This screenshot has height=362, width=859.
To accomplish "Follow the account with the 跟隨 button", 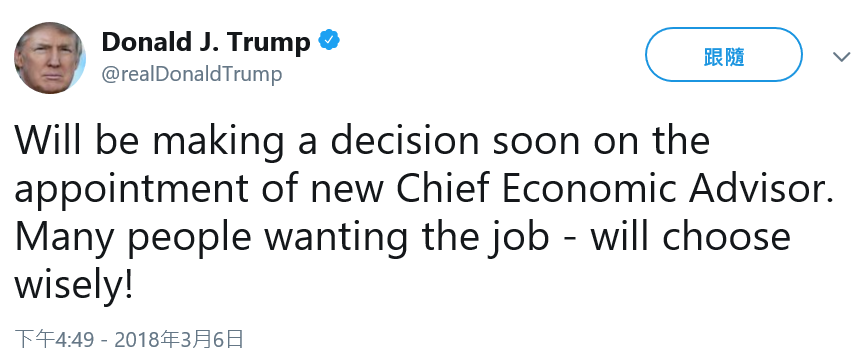I will (724, 55).
